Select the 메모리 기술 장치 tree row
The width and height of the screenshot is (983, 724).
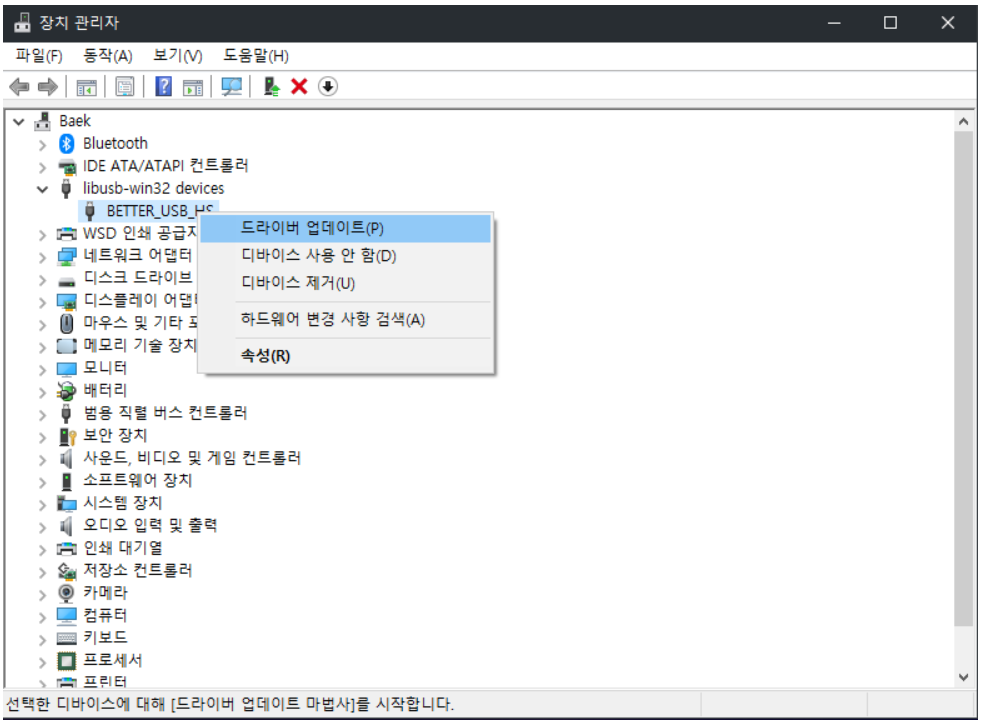pyautogui.click(x=140, y=345)
